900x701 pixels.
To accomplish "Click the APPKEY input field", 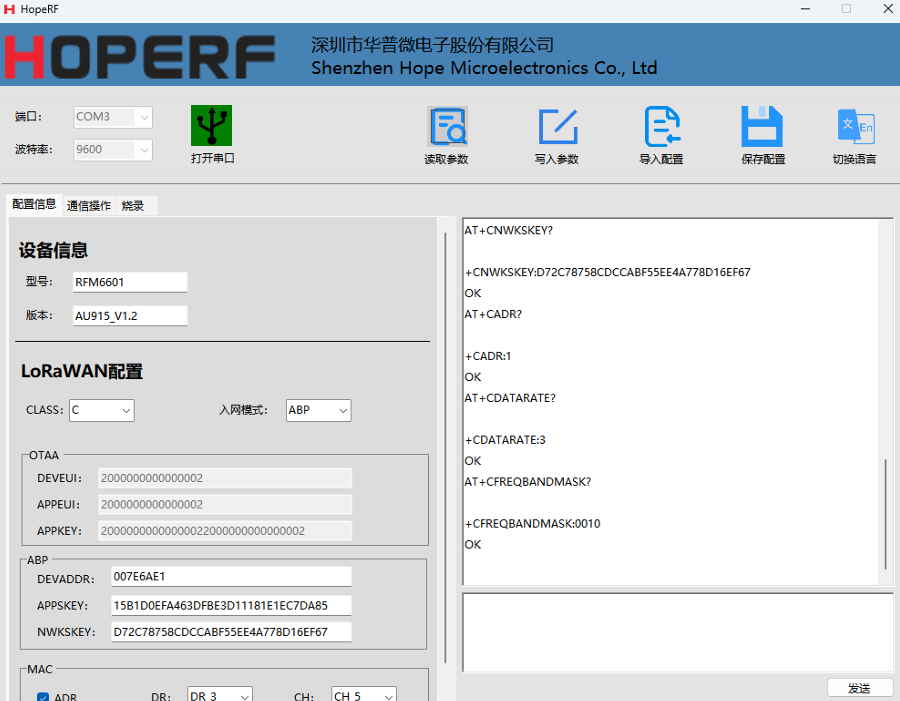I will click(225, 531).
